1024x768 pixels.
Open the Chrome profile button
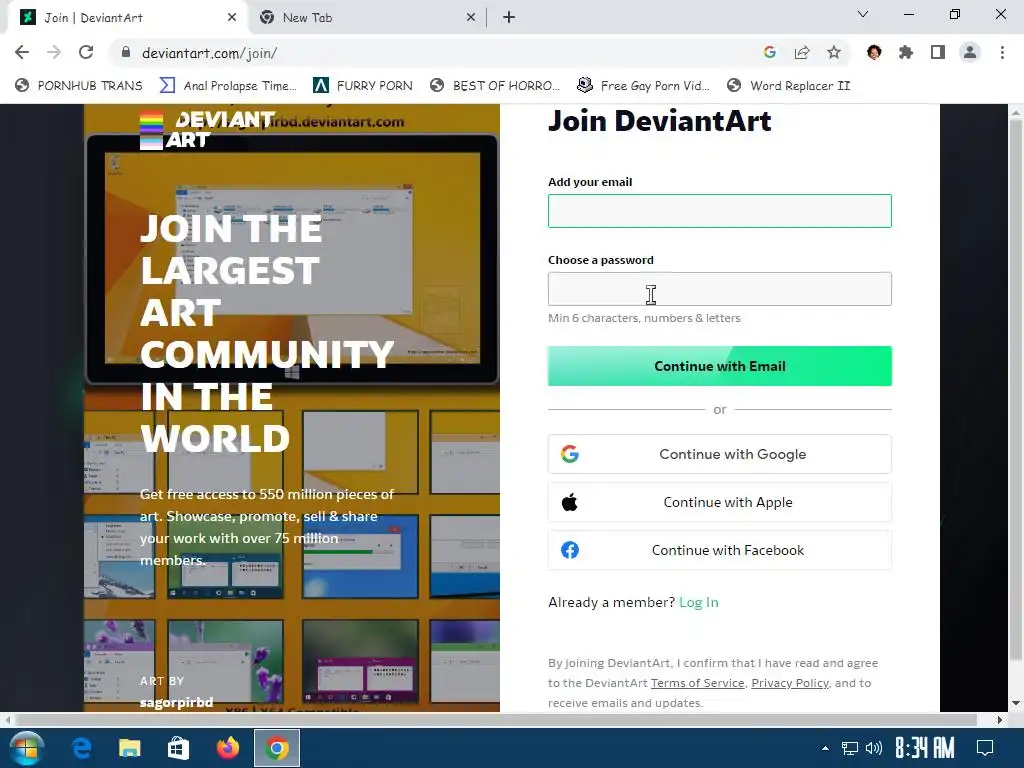pyautogui.click(x=970, y=52)
